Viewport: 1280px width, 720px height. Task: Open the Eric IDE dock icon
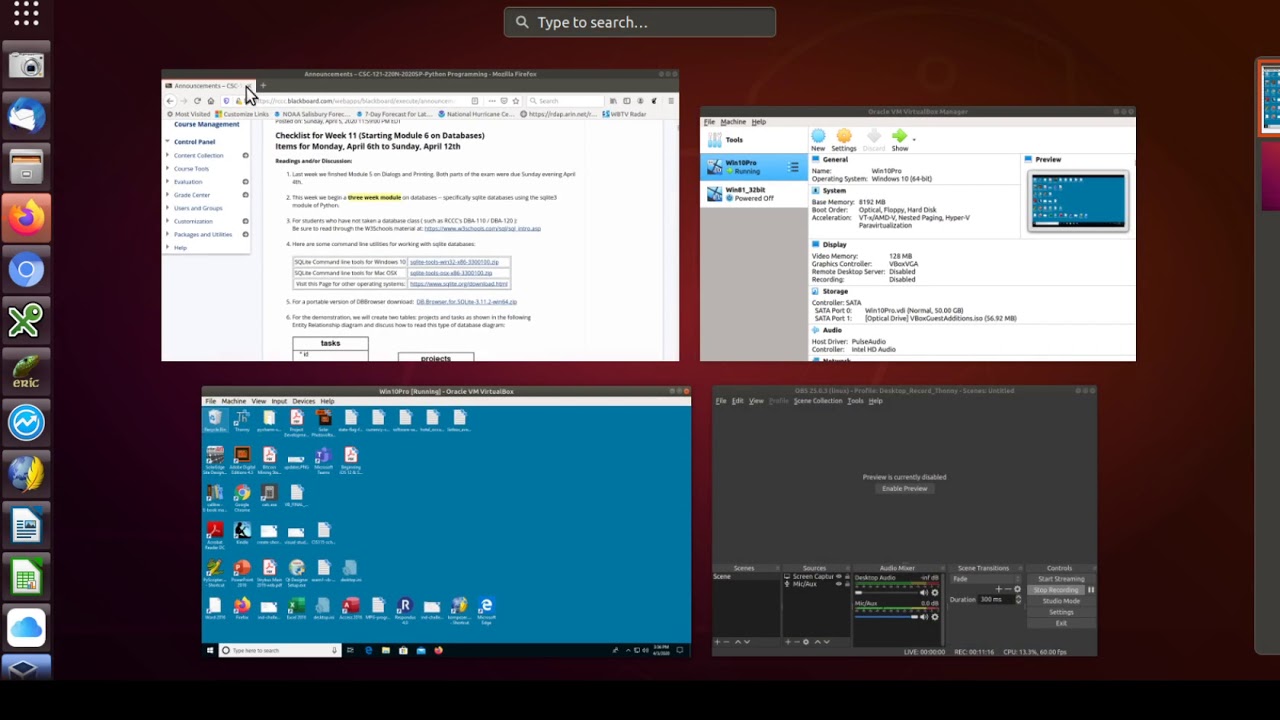click(27, 371)
